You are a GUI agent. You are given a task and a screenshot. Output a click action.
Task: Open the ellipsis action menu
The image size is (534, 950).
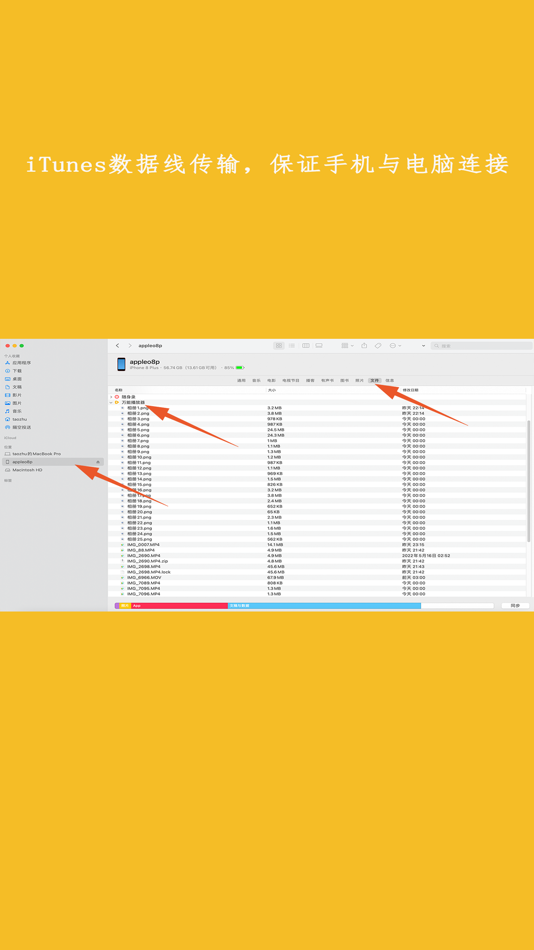coord(395,345)
